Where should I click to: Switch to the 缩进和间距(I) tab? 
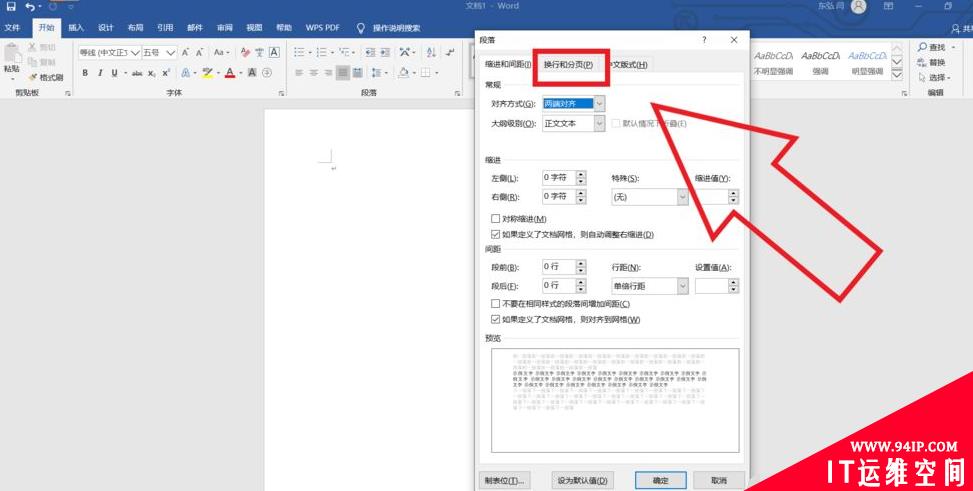508,65
